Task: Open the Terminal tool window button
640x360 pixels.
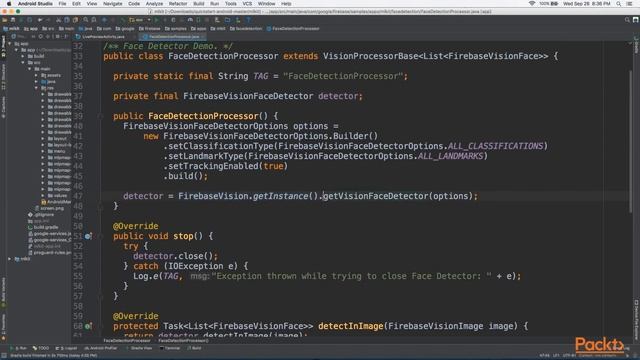Action: coord(170,348)
